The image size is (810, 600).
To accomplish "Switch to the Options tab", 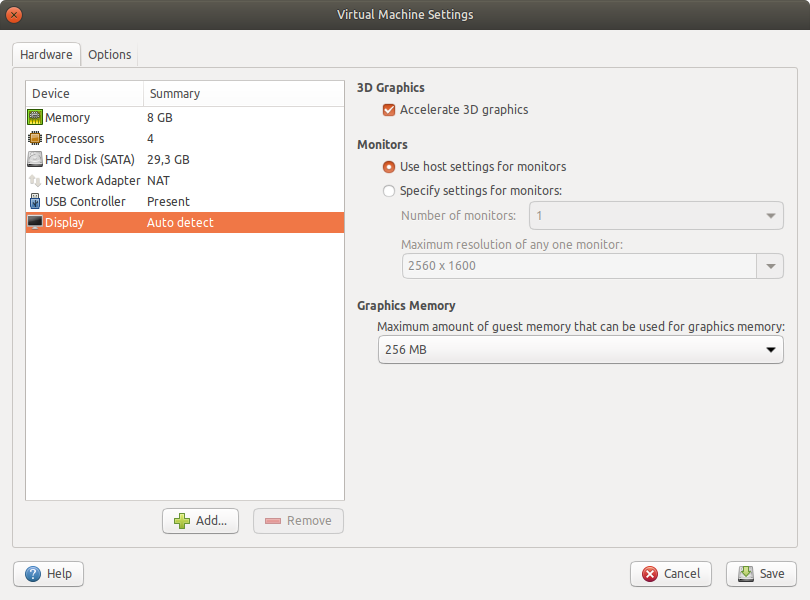I will (110, 55).
